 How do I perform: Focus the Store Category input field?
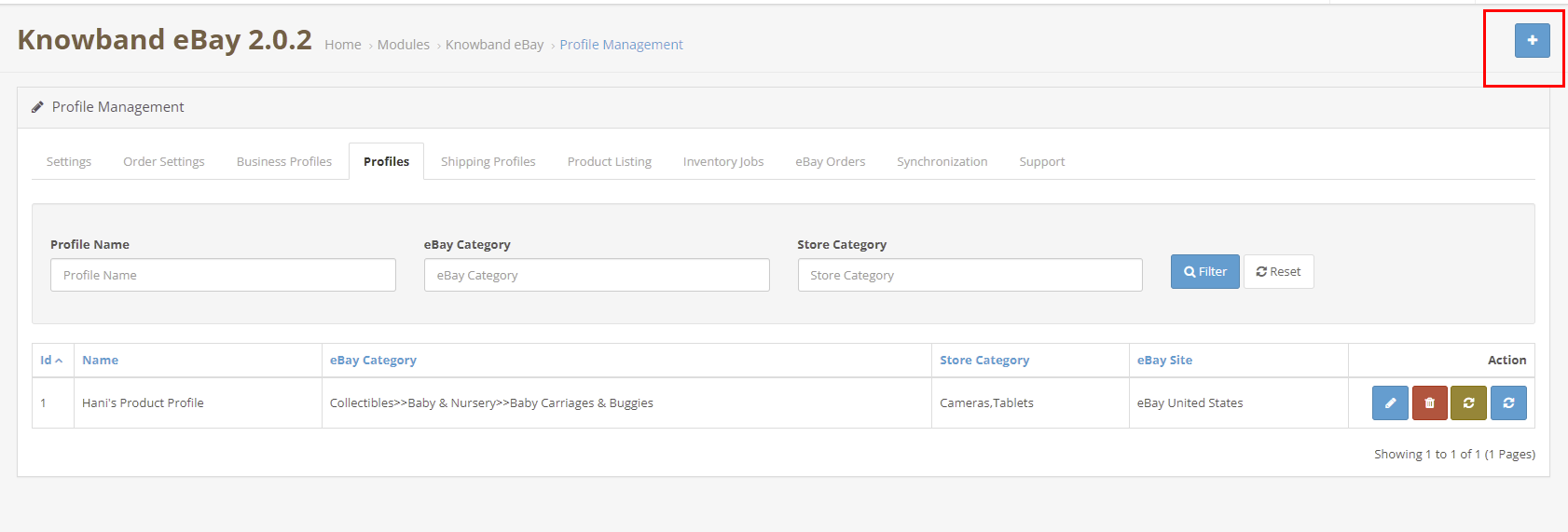click(x=970, y=275)
